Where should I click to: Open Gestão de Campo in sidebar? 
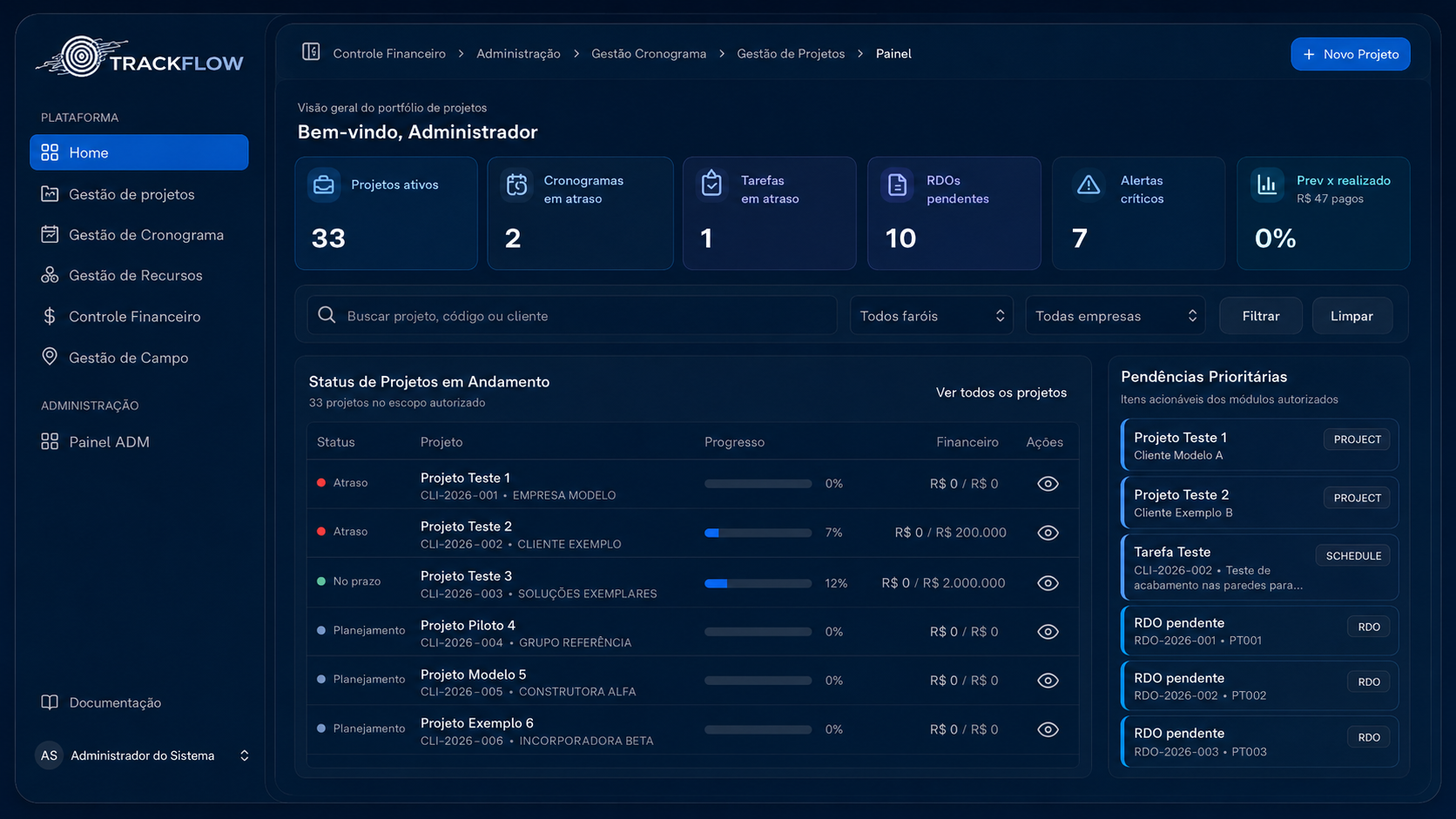pos(139,358)
